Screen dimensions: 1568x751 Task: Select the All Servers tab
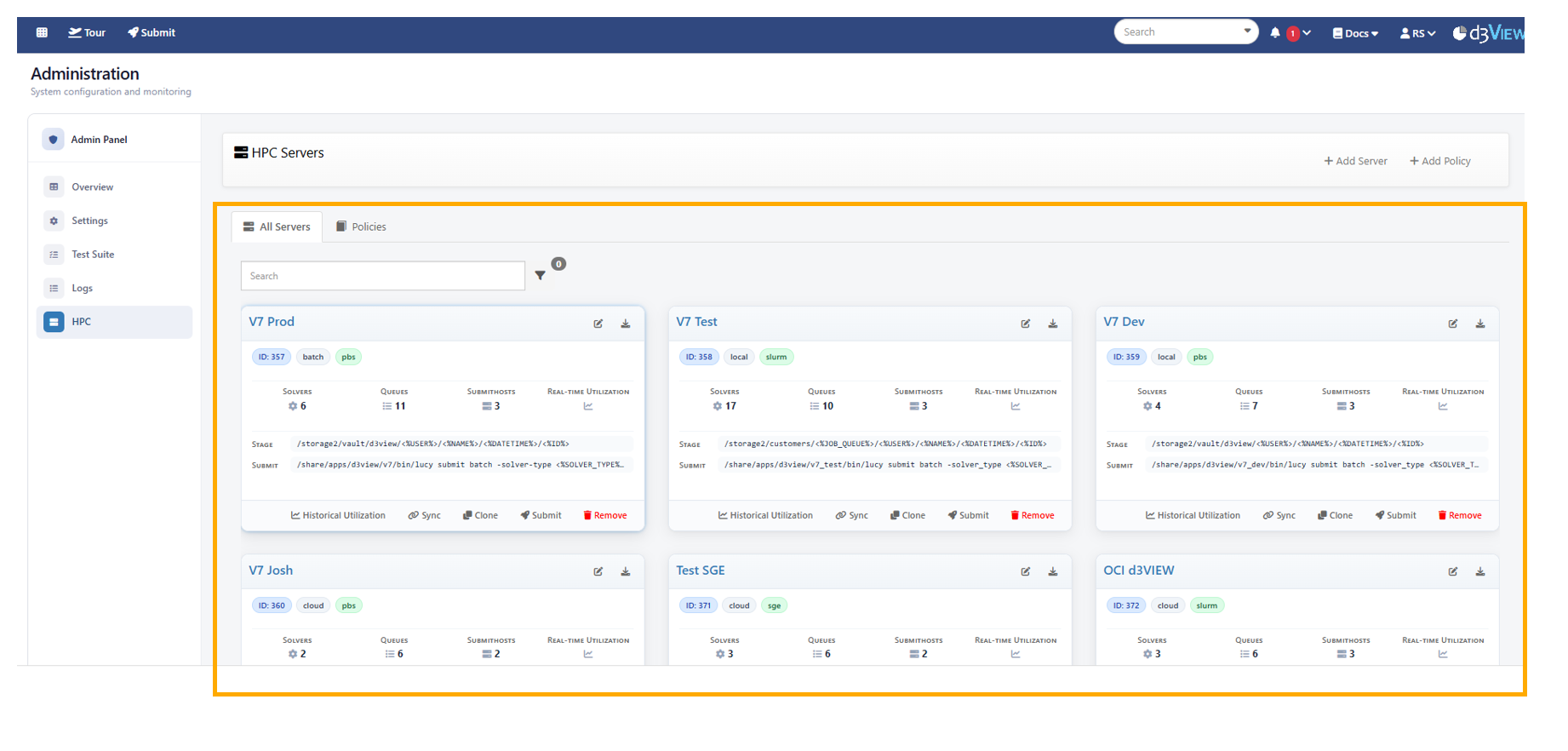point(277,226)
